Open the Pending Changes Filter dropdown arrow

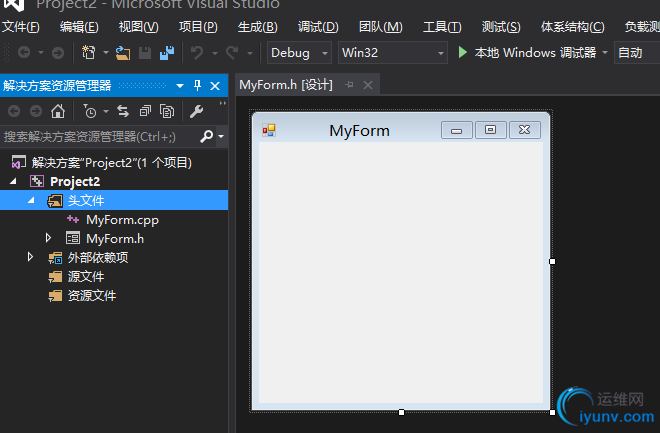coord(106,111)
